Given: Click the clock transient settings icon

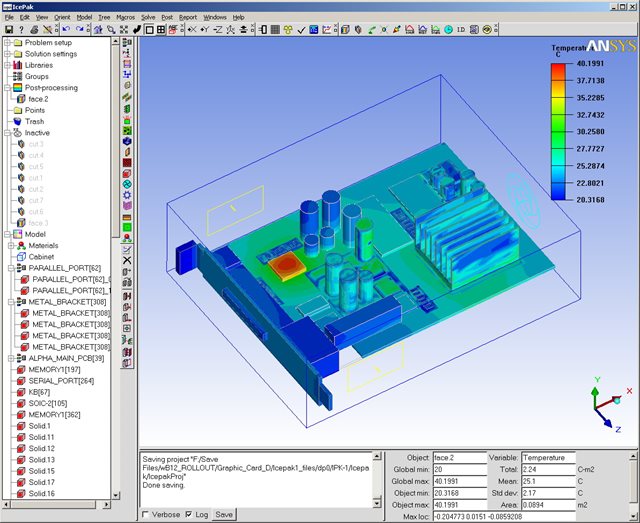Looking at the screenshot, I should [449, 29].
